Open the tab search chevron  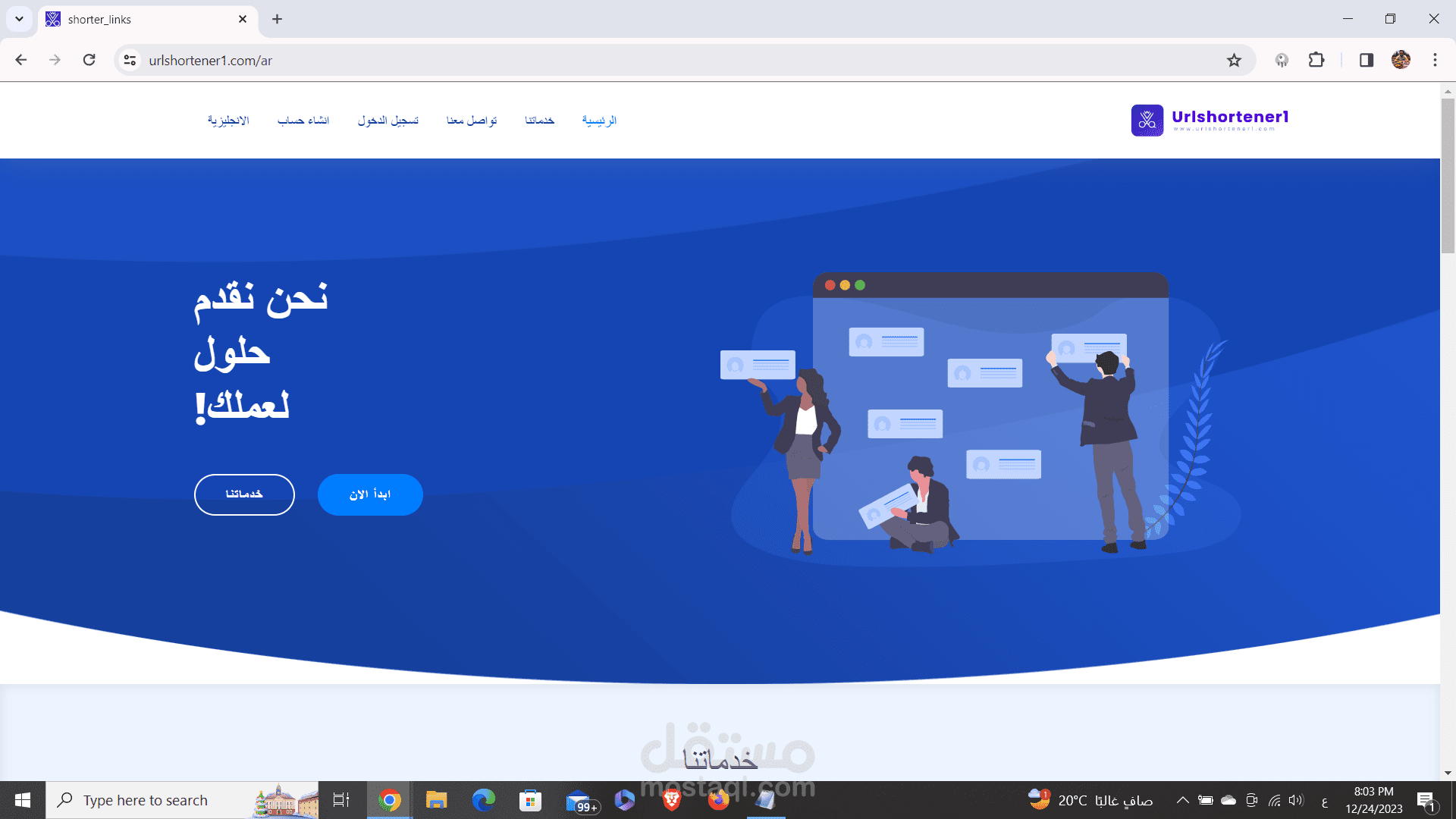click(x=19, y=19)
